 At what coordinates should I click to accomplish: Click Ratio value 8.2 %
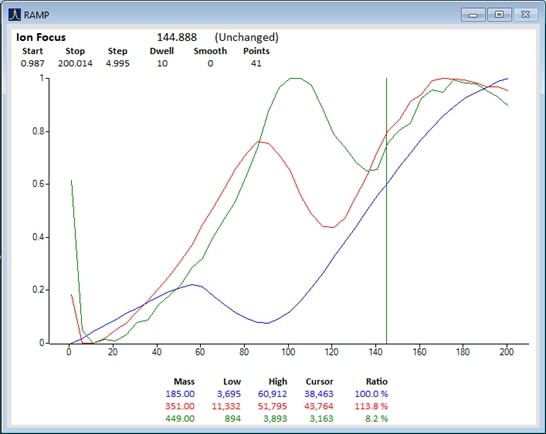(x=376, y=418)
